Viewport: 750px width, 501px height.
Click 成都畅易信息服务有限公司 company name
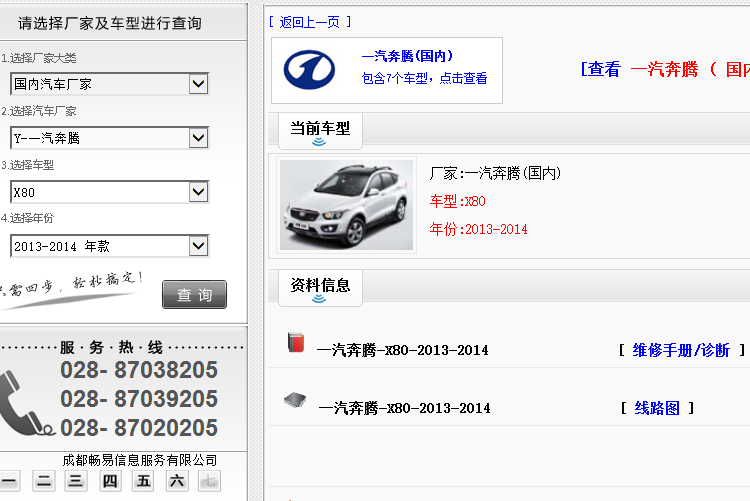[140, 460]
